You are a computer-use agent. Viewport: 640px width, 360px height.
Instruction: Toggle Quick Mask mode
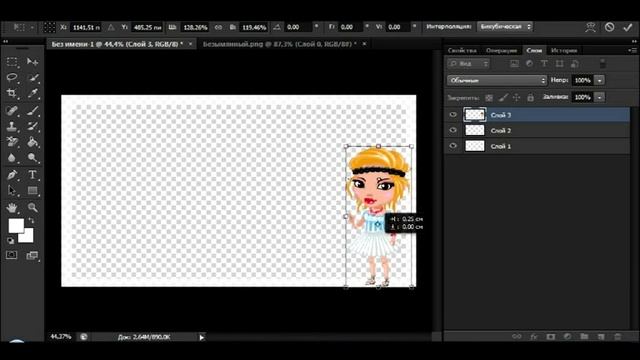pos(11,255)
